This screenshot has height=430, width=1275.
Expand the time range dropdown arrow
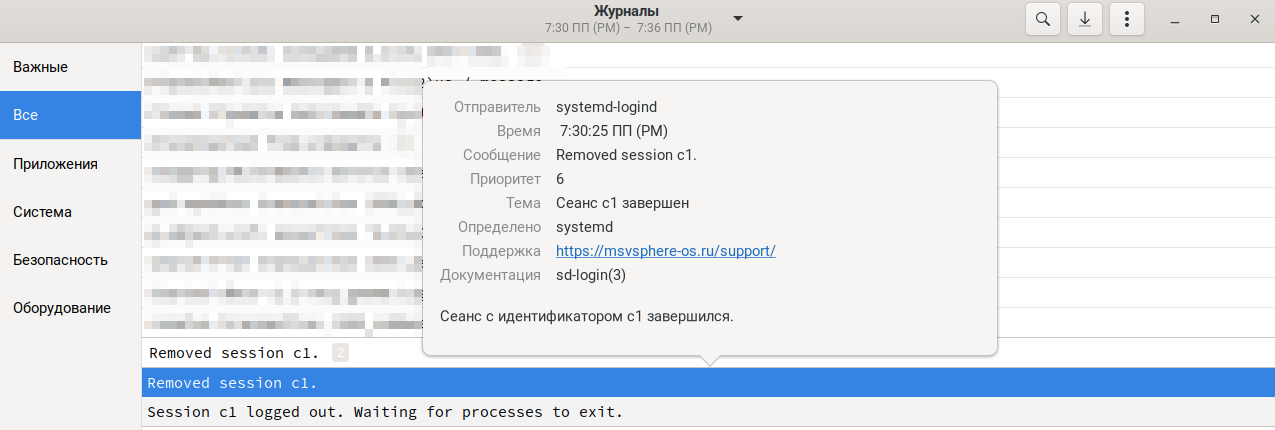(x=738, y=18)
